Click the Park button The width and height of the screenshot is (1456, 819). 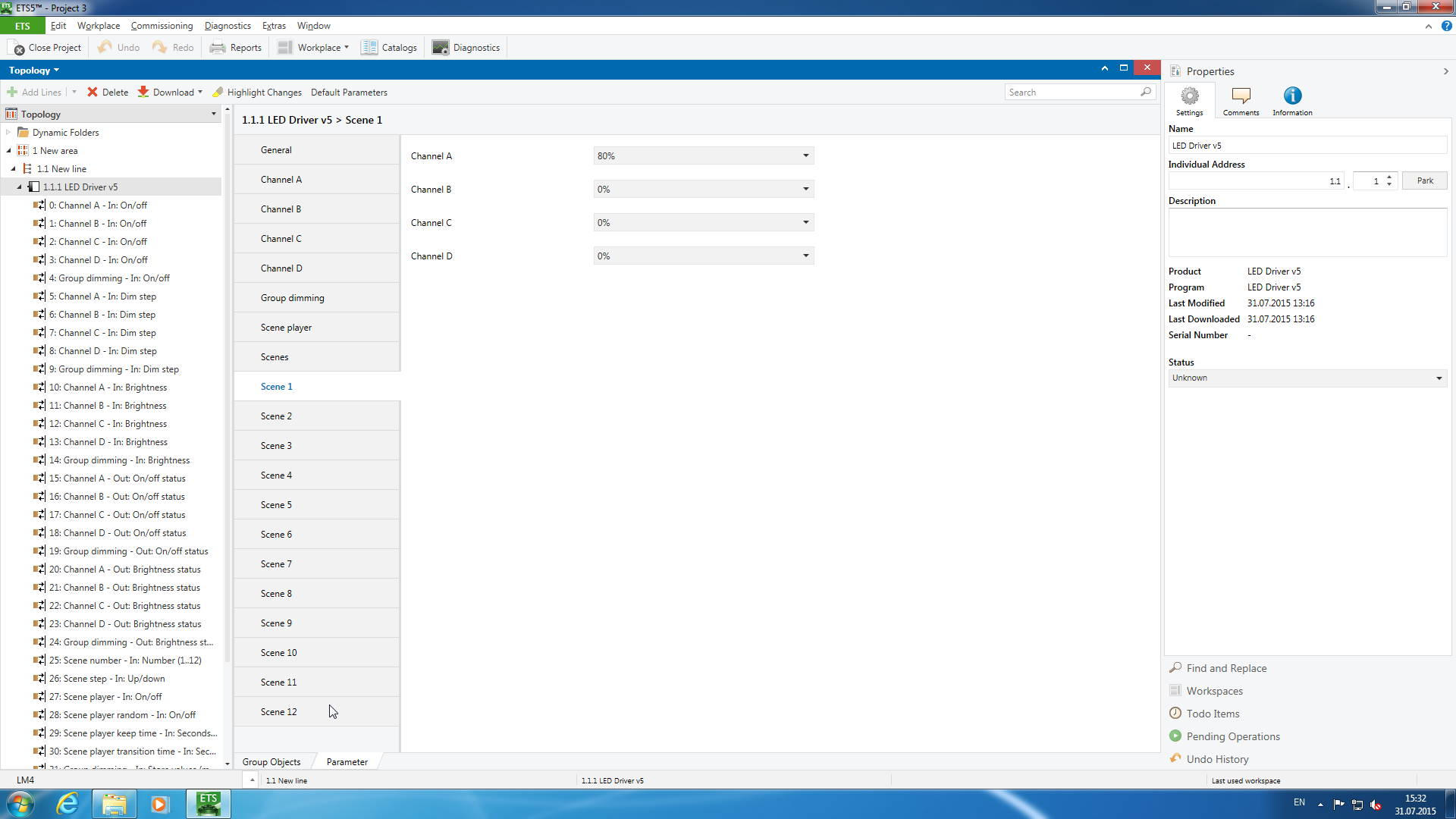click(1424, 180)
